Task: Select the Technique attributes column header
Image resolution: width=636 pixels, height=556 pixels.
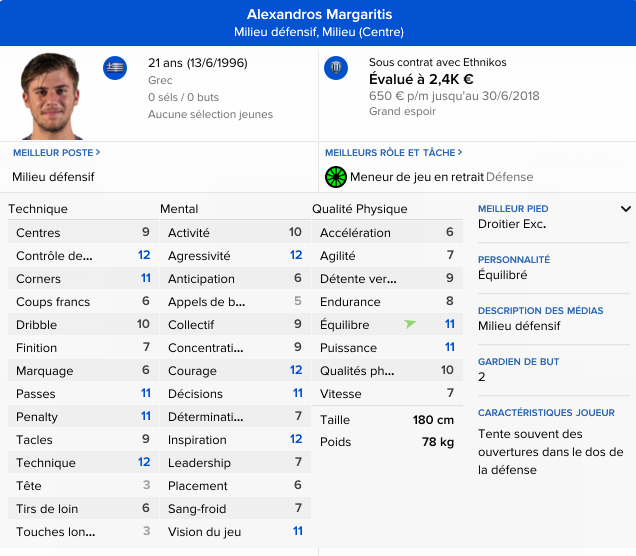Action: tap(38, 209)
